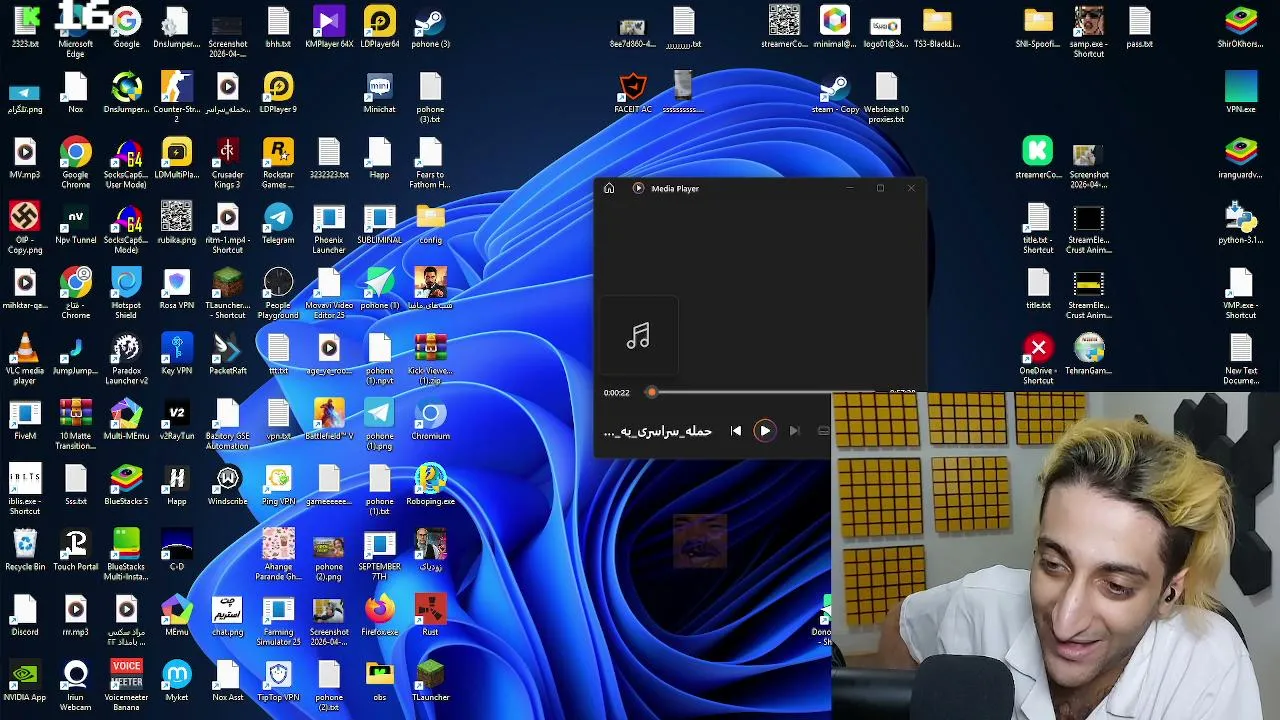Select the Discord desktop shortcut
The height and width of the screenshot is (720, 1280).
pyautogui.click(x=25, y=616)
